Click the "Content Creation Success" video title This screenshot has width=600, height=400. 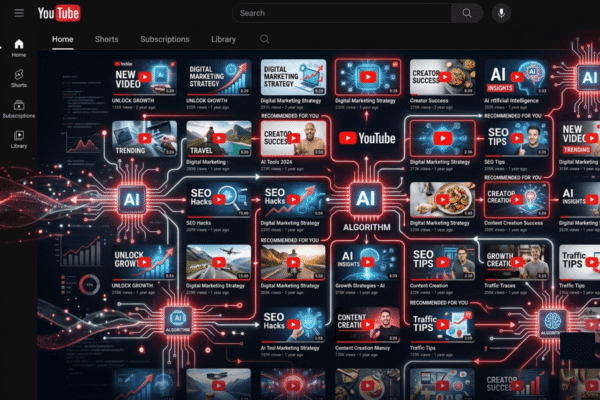513,223
